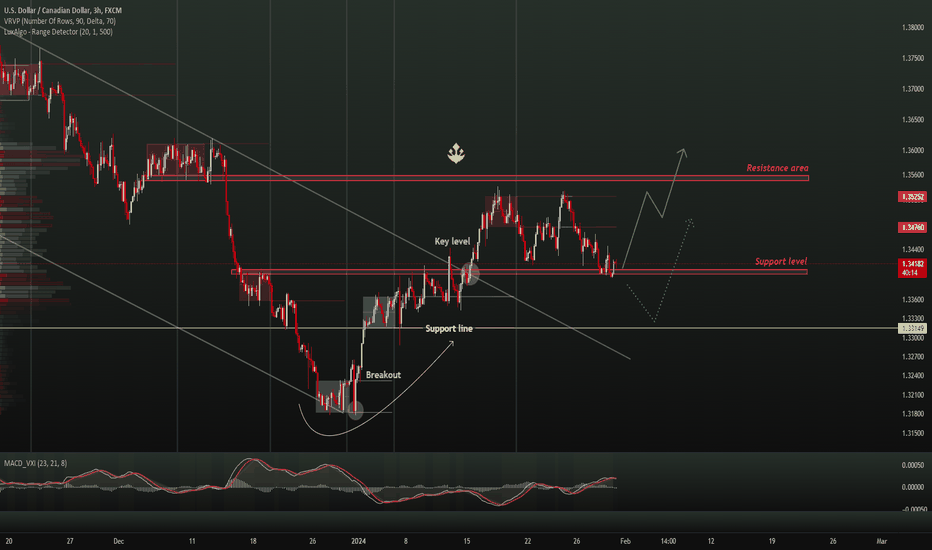Click the 8 date label on time axis
This screenshot has width=932, height=550.
pos(406,542)
